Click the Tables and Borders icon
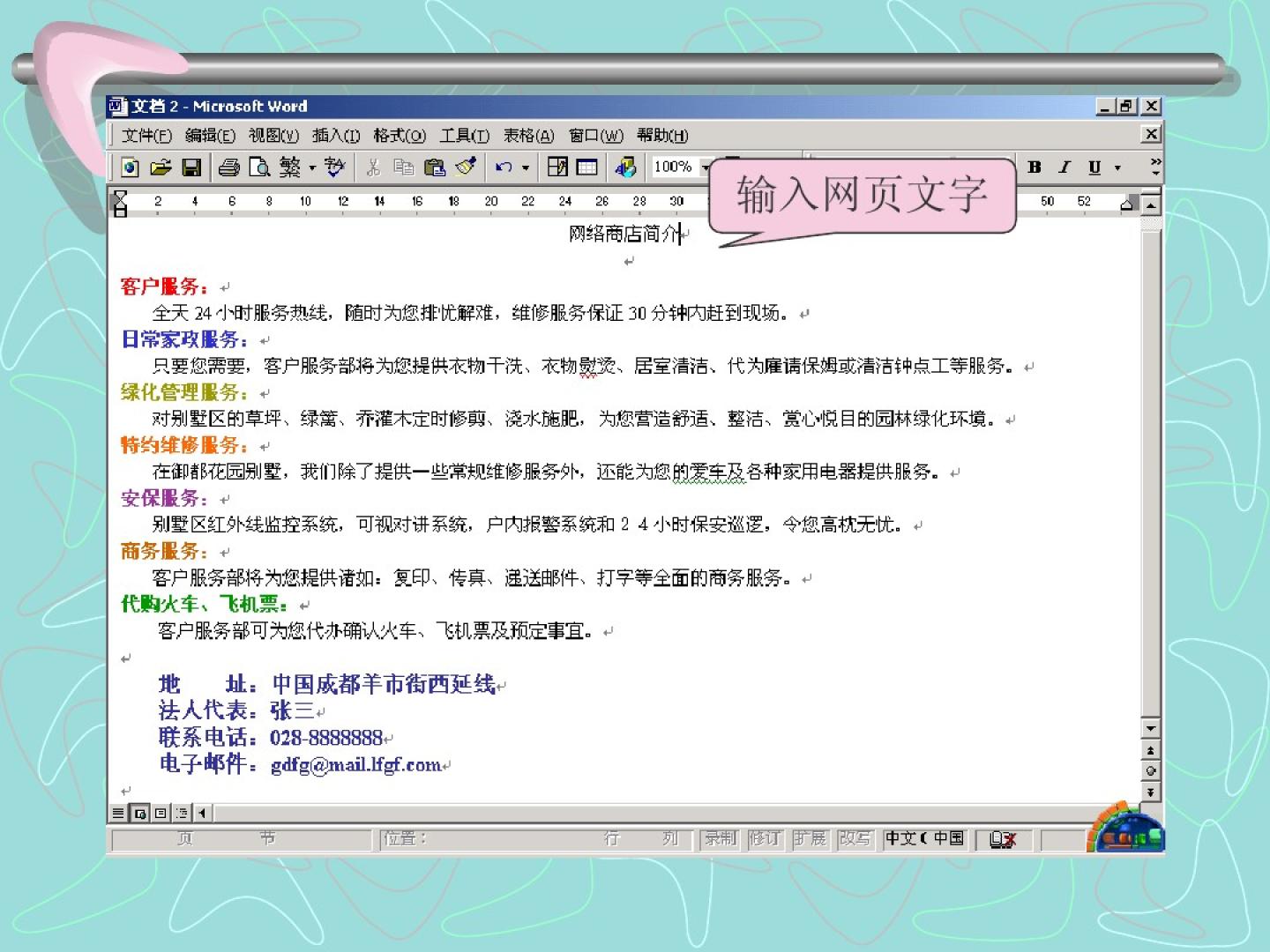Image resolution: width=1270 pixels, height=952 pixels. tap(557, 167)
